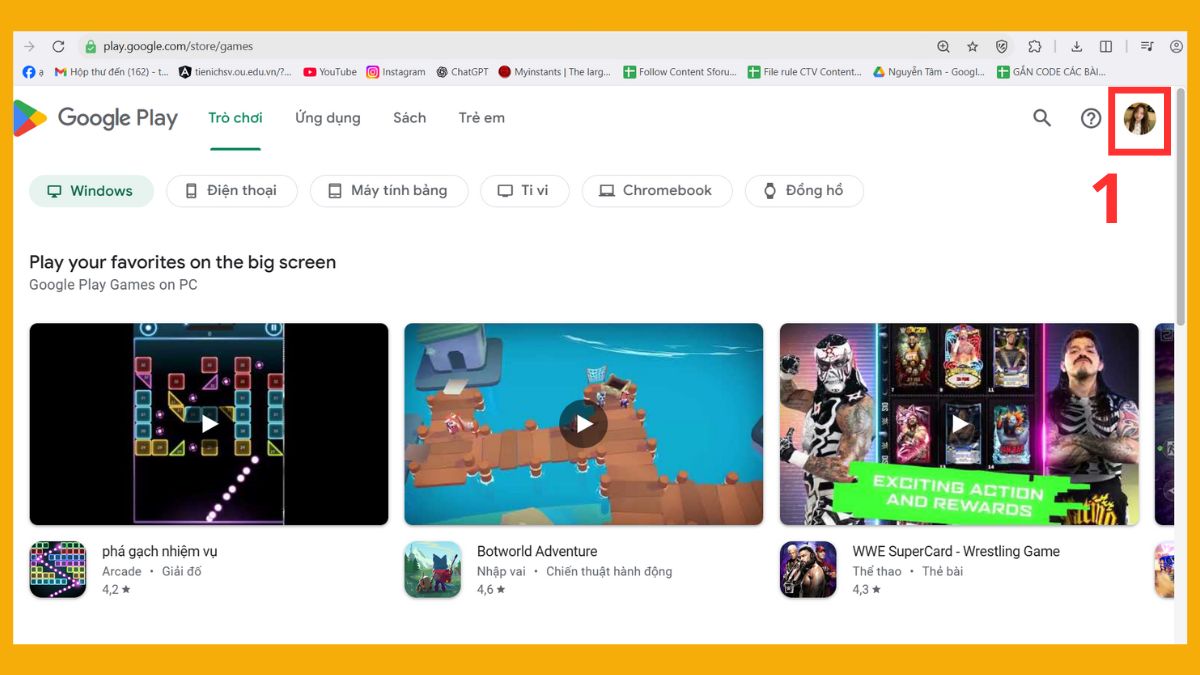
Task: Bookmark this page with the star icon
Action: [972, 46]
